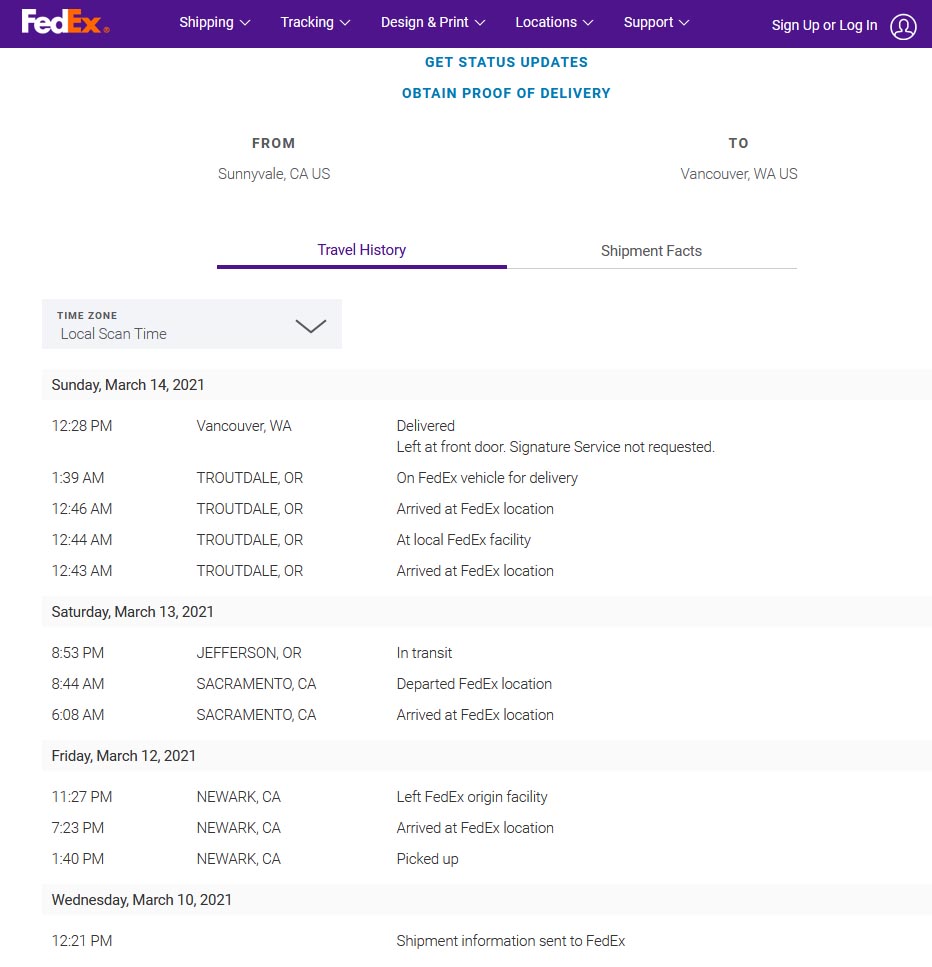Click 'Departed FedEx location' status
The height and width of the screenshot is (967, 932).
click(x=474, y=684)
